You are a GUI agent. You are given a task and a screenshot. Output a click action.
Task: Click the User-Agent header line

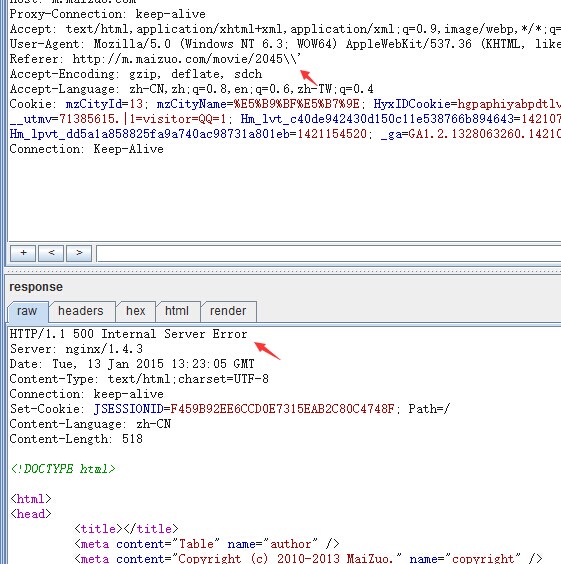tap(285, 44)
